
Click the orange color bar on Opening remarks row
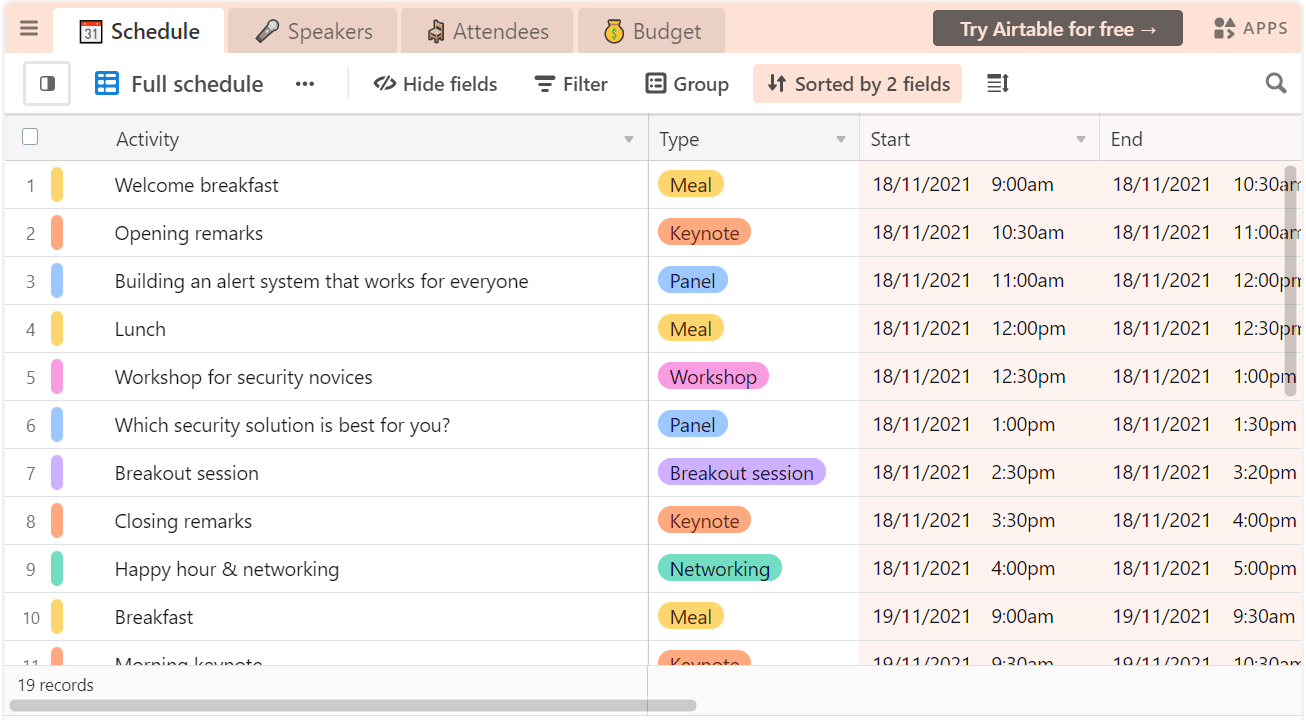[57, 233]
